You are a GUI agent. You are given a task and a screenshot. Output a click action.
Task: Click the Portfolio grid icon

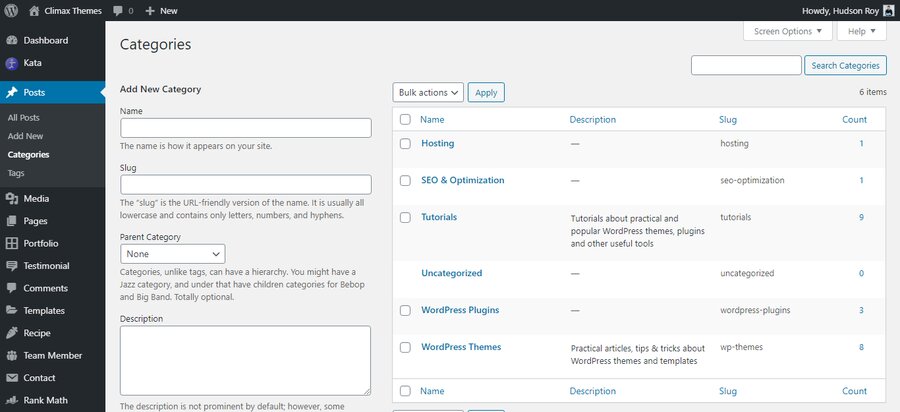(x=11, y=243)
